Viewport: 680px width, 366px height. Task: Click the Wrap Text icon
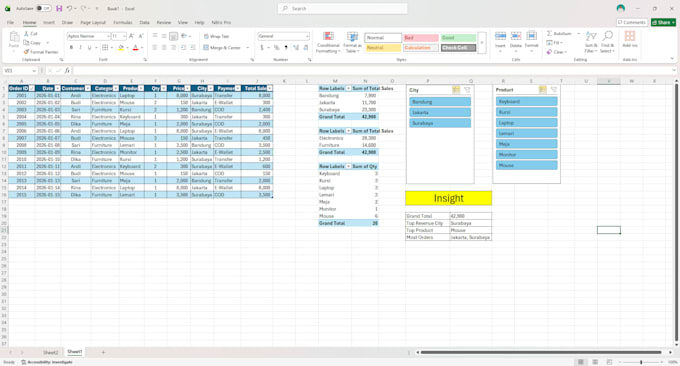tap(206, 36)
